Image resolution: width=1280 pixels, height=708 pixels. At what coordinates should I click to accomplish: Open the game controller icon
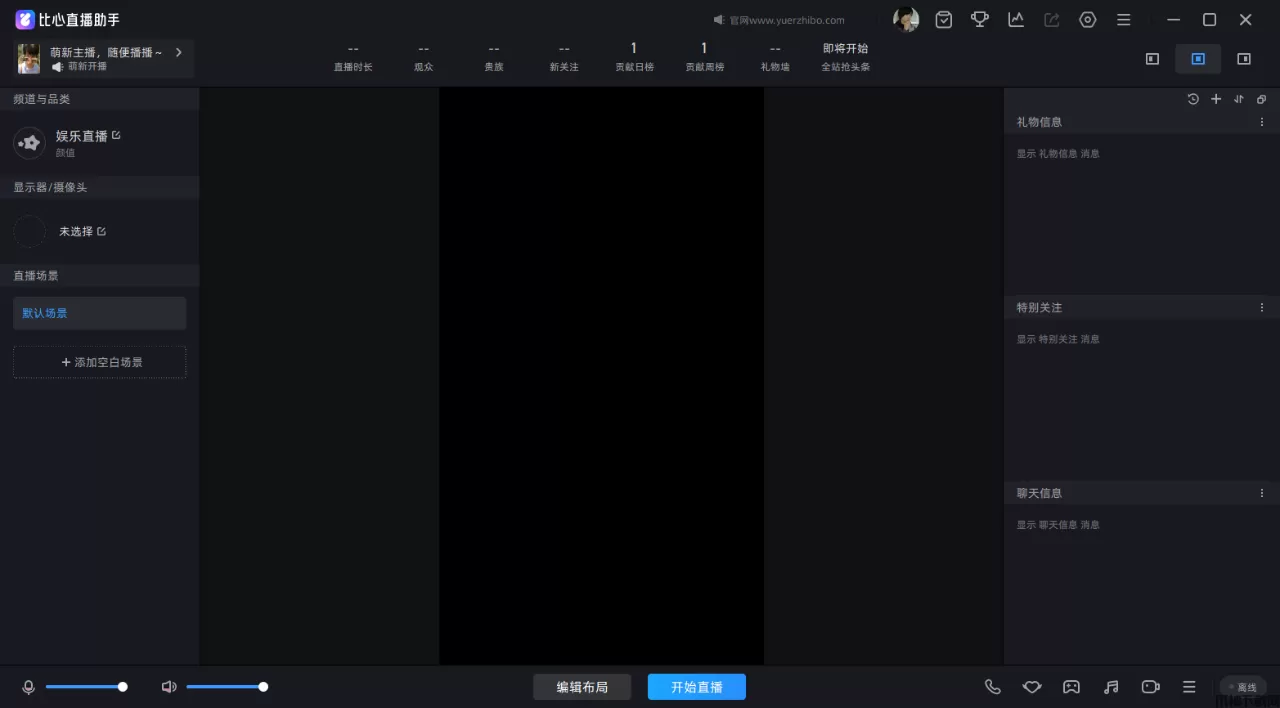point(1071,687)
